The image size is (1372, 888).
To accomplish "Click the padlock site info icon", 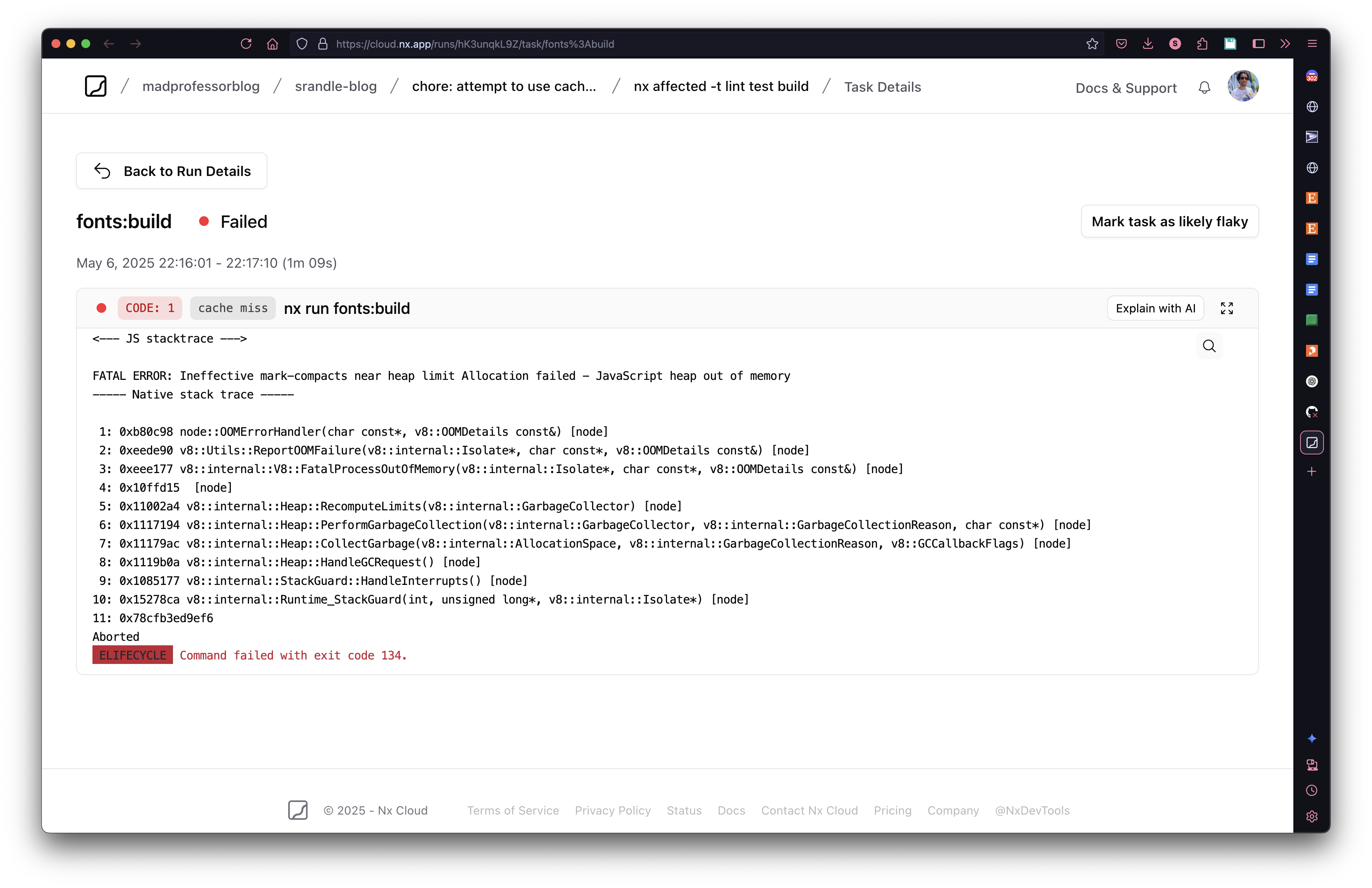I will point(323,44).
